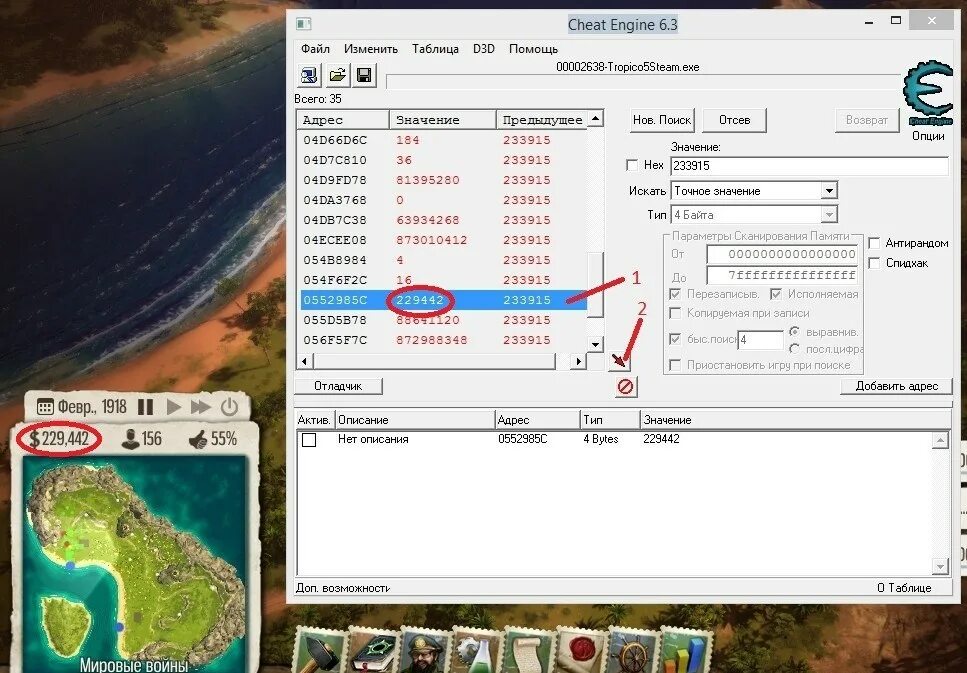
Task: Click the hammer build stamp in Tropico
Action: point(320,650)
